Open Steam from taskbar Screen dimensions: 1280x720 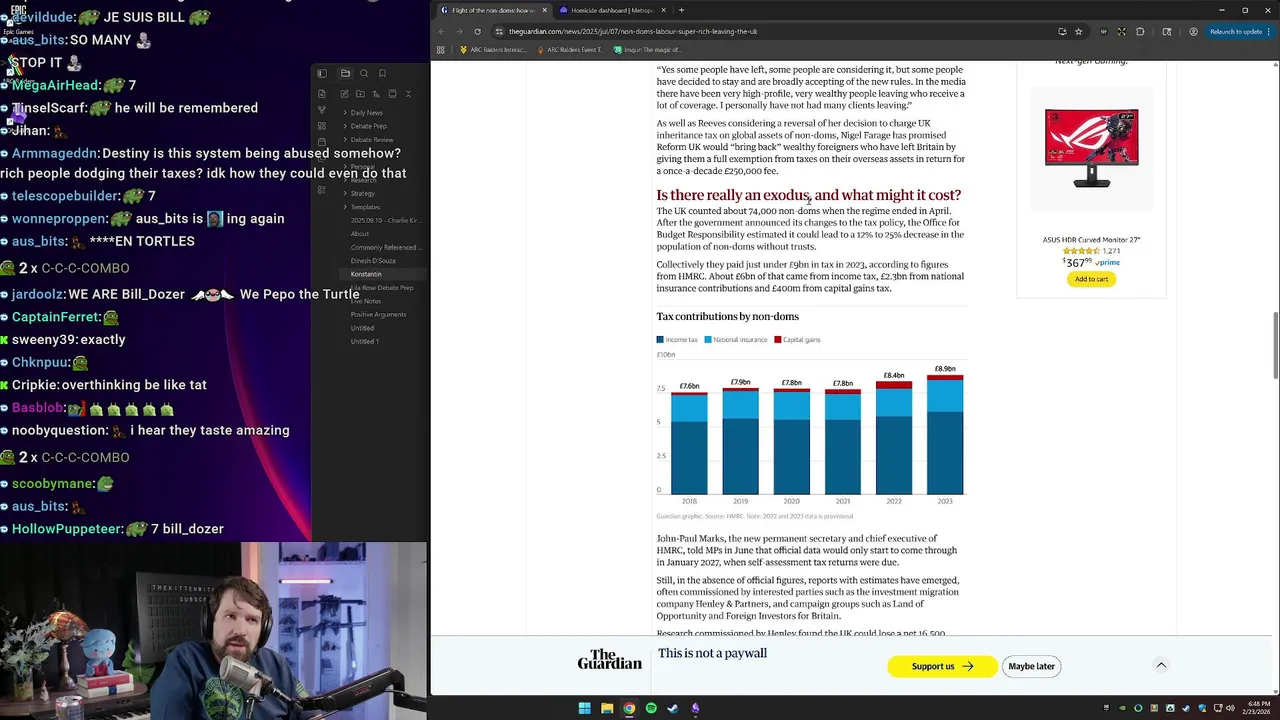click(x=673, y=708)
